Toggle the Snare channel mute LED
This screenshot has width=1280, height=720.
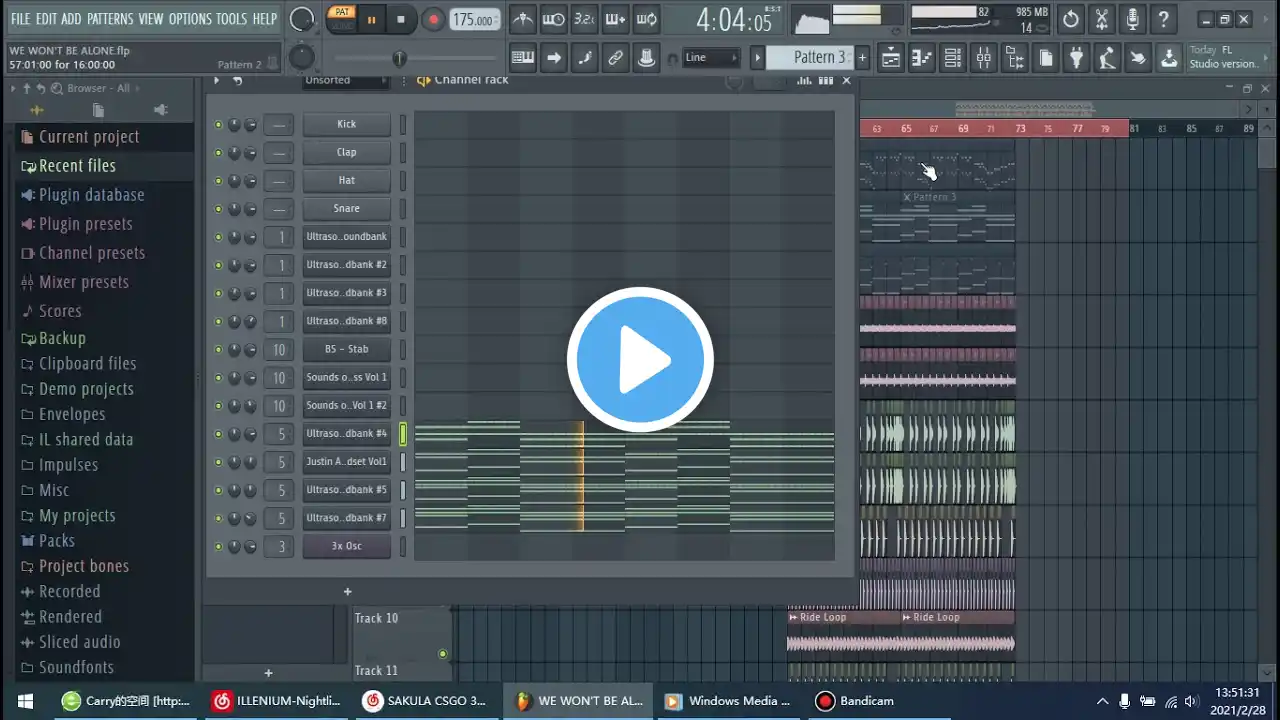pos(218,209)
